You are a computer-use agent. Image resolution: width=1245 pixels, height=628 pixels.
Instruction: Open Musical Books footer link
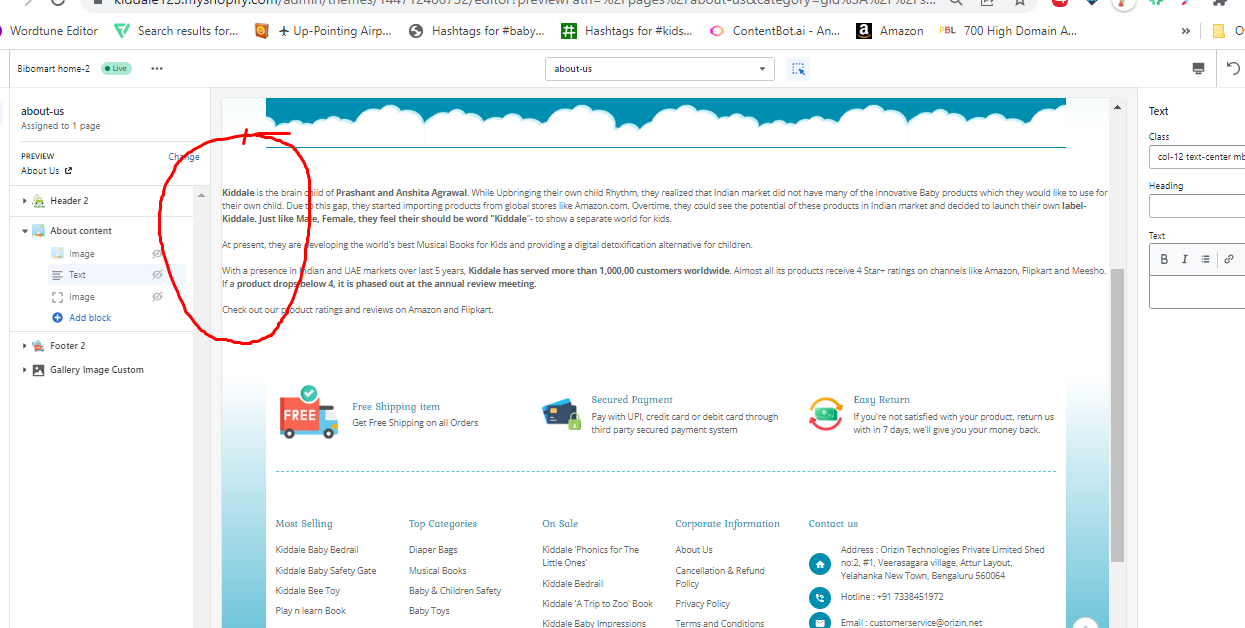click(438, 571)
